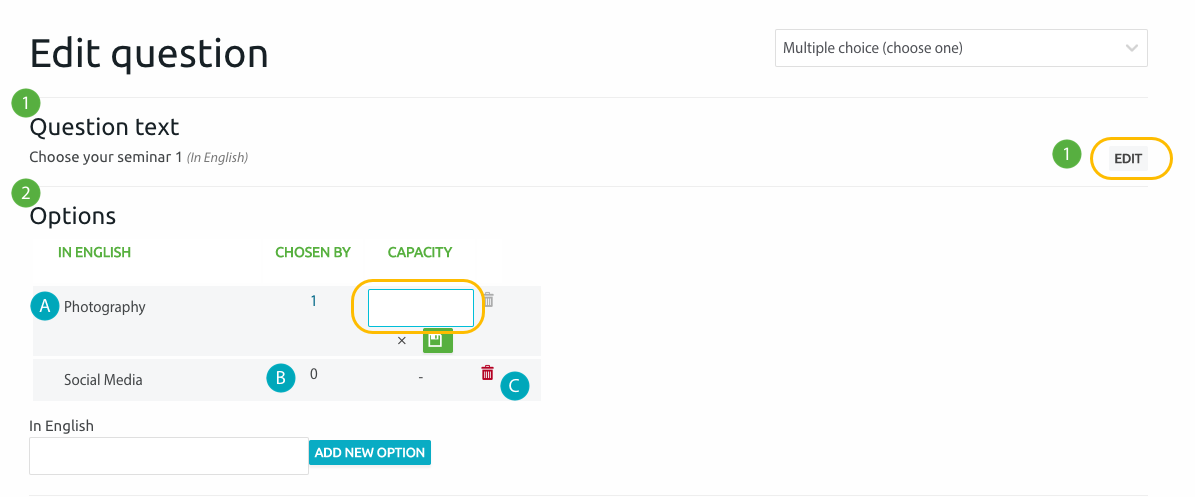This screenshot has height=497, width=1195.
Task: Click the teal A marker badge
Action: [45, 306]
